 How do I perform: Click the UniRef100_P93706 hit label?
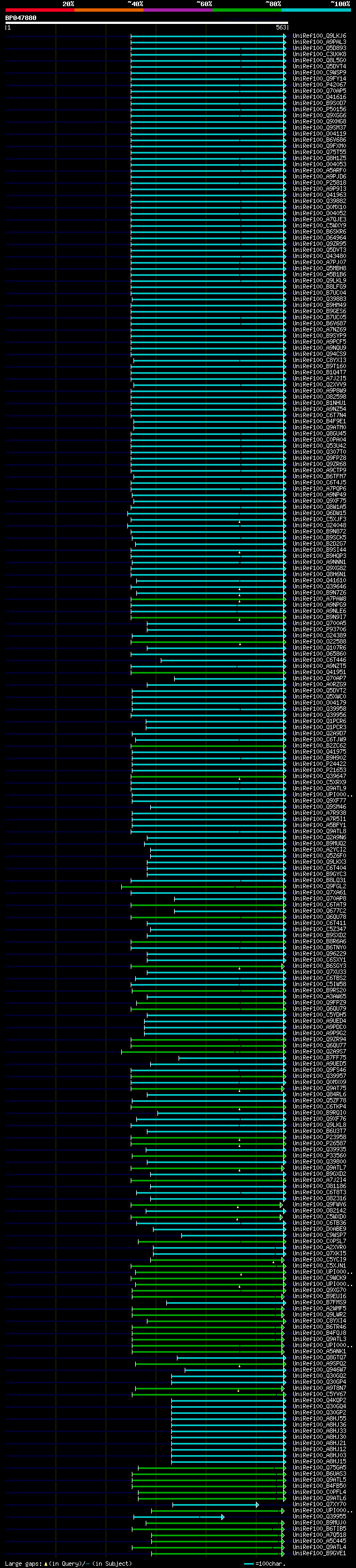[x=319, y=630]
